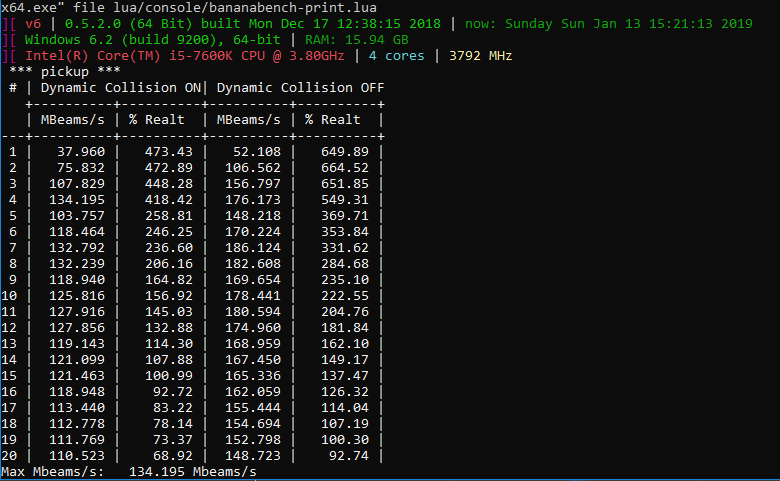The width and height of the screenshot is (780, 481).
Task: Click the 'Dynamic Collision ON' header
Action: (x=120, y=88)
